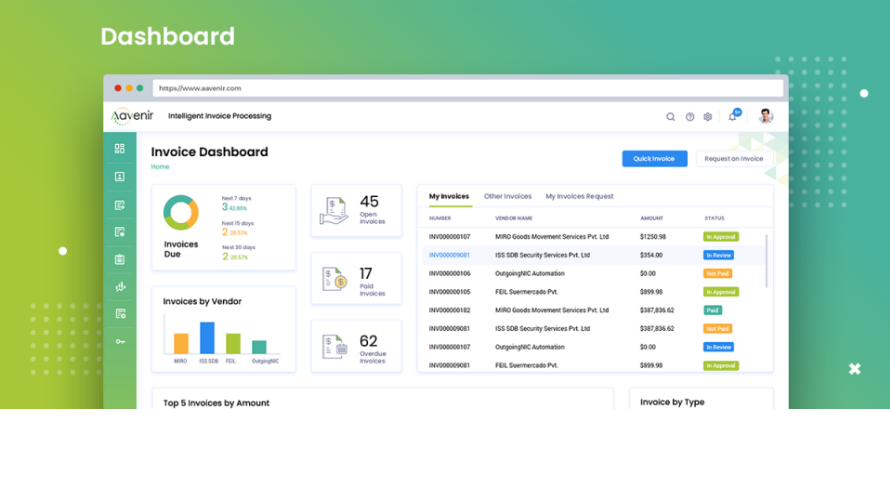The width and height of the screenshot is (890, 500).
Task: Select the sidebar document icon with a gear
Action: pos(120,314)
